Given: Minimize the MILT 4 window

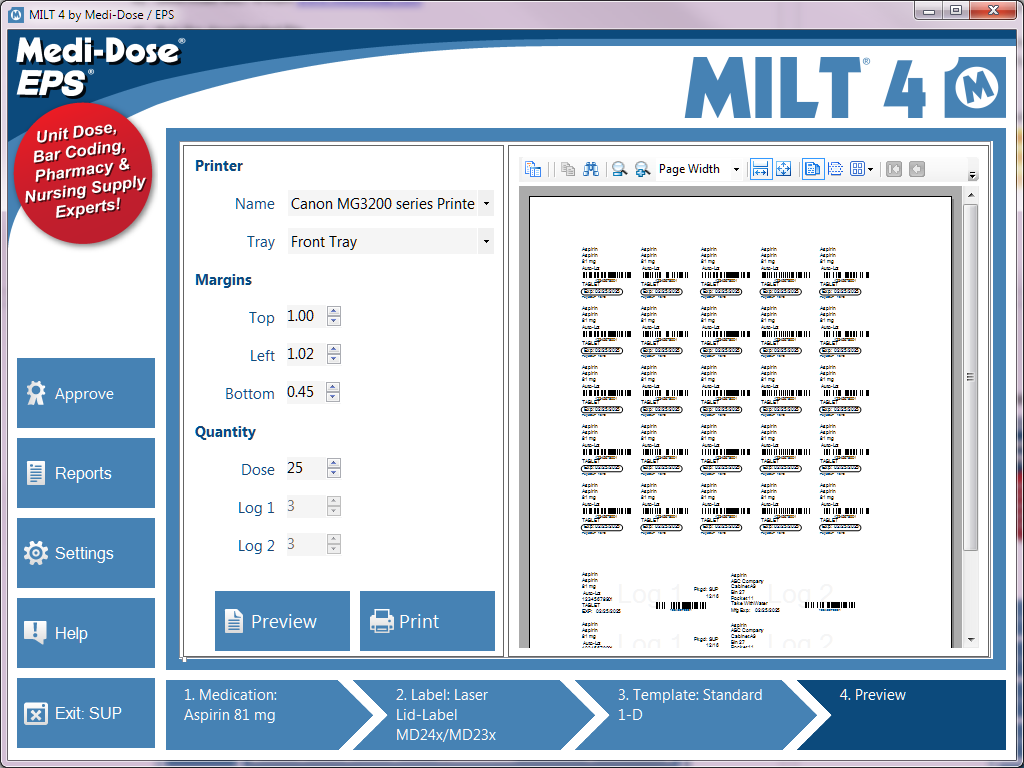Looking at the screenshot, I should click(929, 11).
